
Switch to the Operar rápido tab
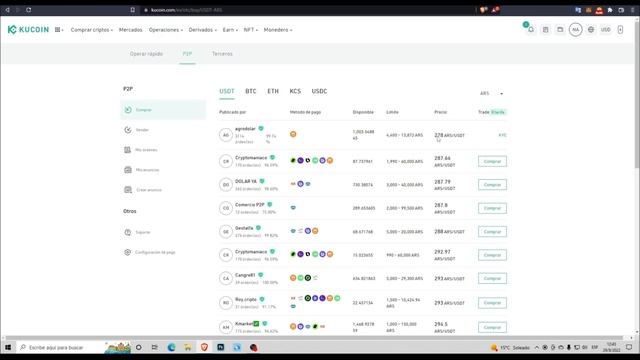point(146,53)
